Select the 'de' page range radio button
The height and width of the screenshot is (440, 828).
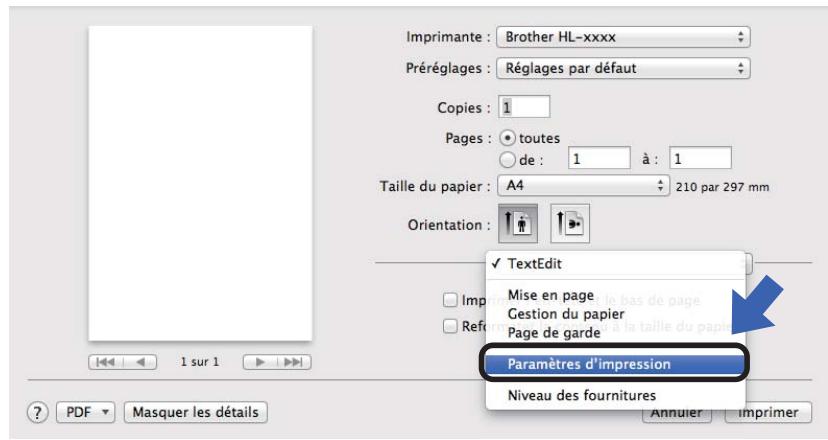507,160
